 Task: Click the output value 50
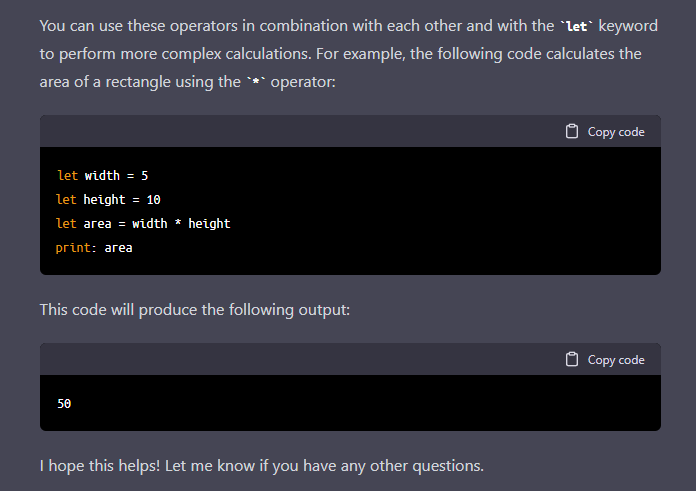coord(64,404)
